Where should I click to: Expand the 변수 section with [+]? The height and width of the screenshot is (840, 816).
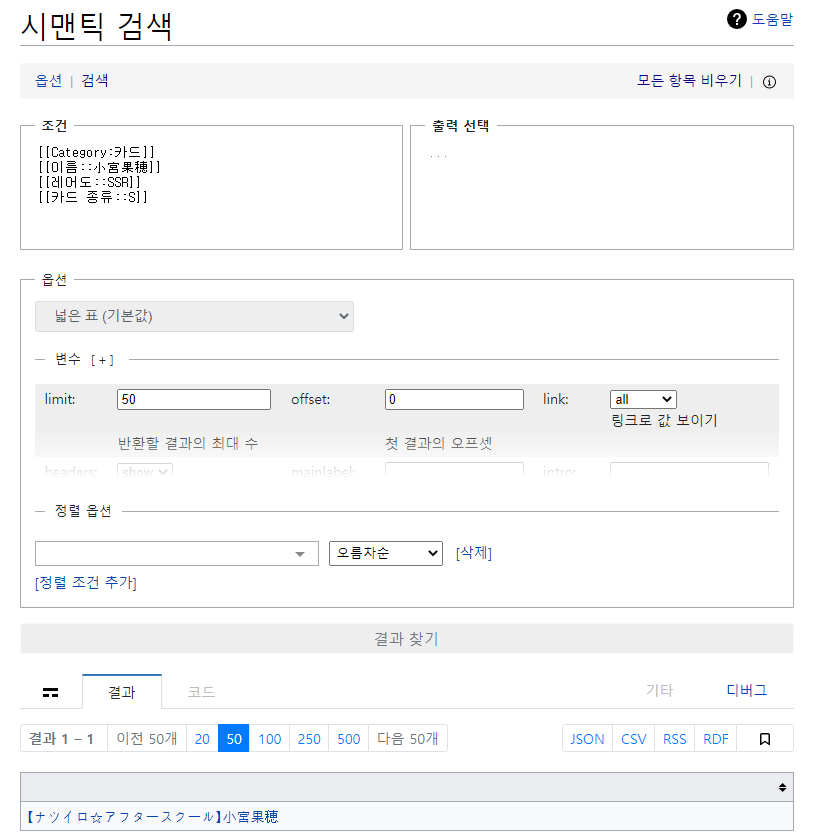[104, 358]
